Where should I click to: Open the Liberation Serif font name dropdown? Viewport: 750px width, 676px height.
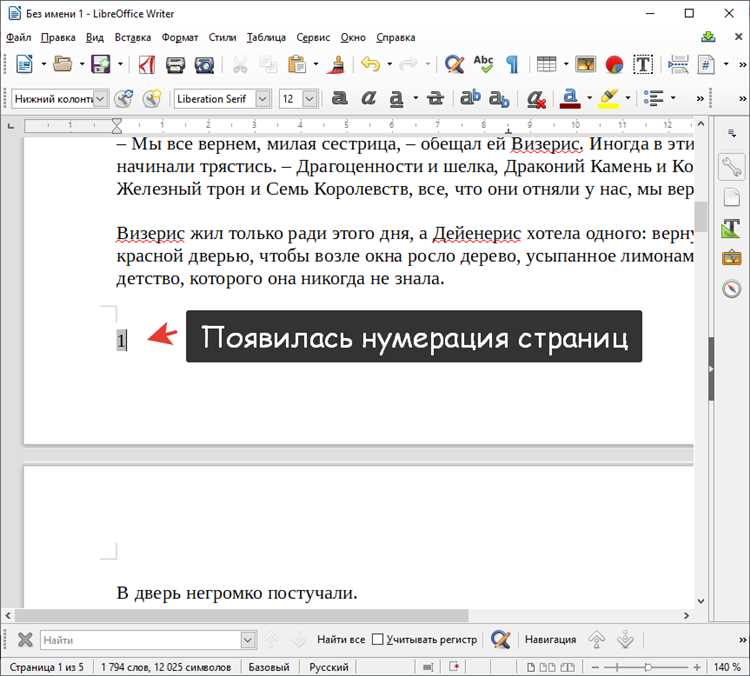262,99
